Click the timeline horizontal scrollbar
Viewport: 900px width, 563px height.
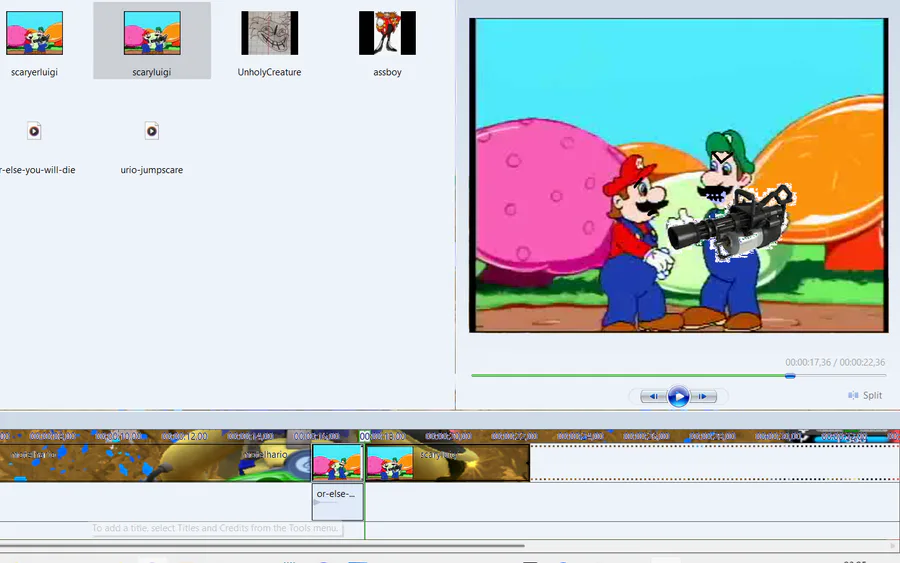pos(262,546)
